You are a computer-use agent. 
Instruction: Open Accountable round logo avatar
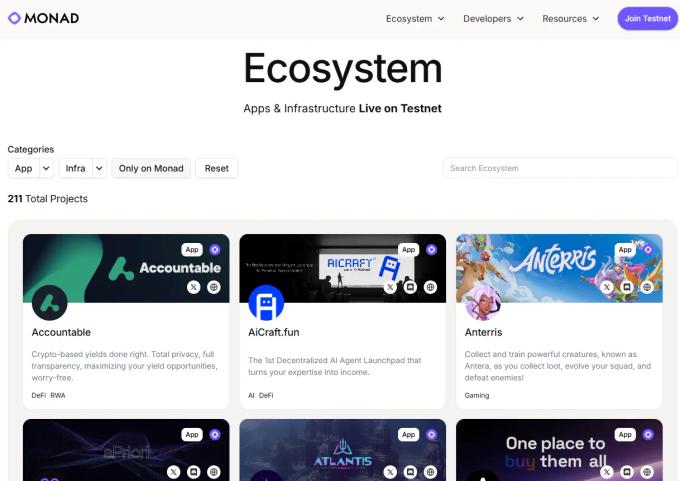(49, 303)
